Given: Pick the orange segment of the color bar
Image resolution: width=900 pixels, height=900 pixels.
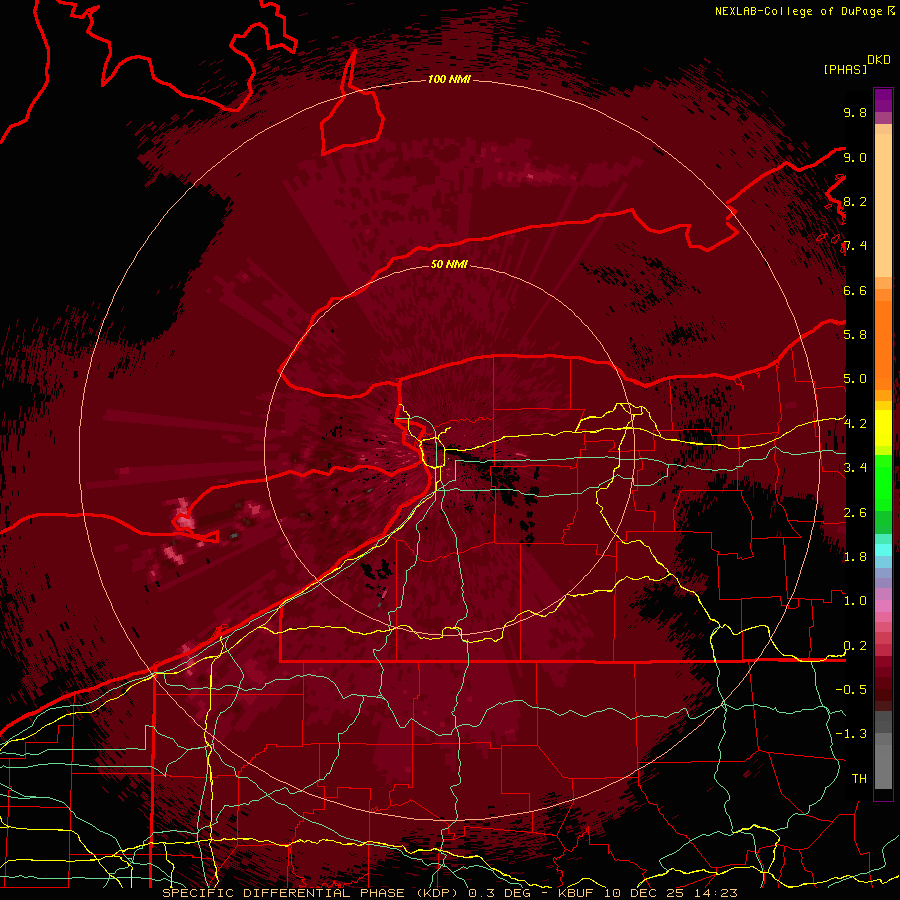Looking at the screenshot, I should pos(883,344).
